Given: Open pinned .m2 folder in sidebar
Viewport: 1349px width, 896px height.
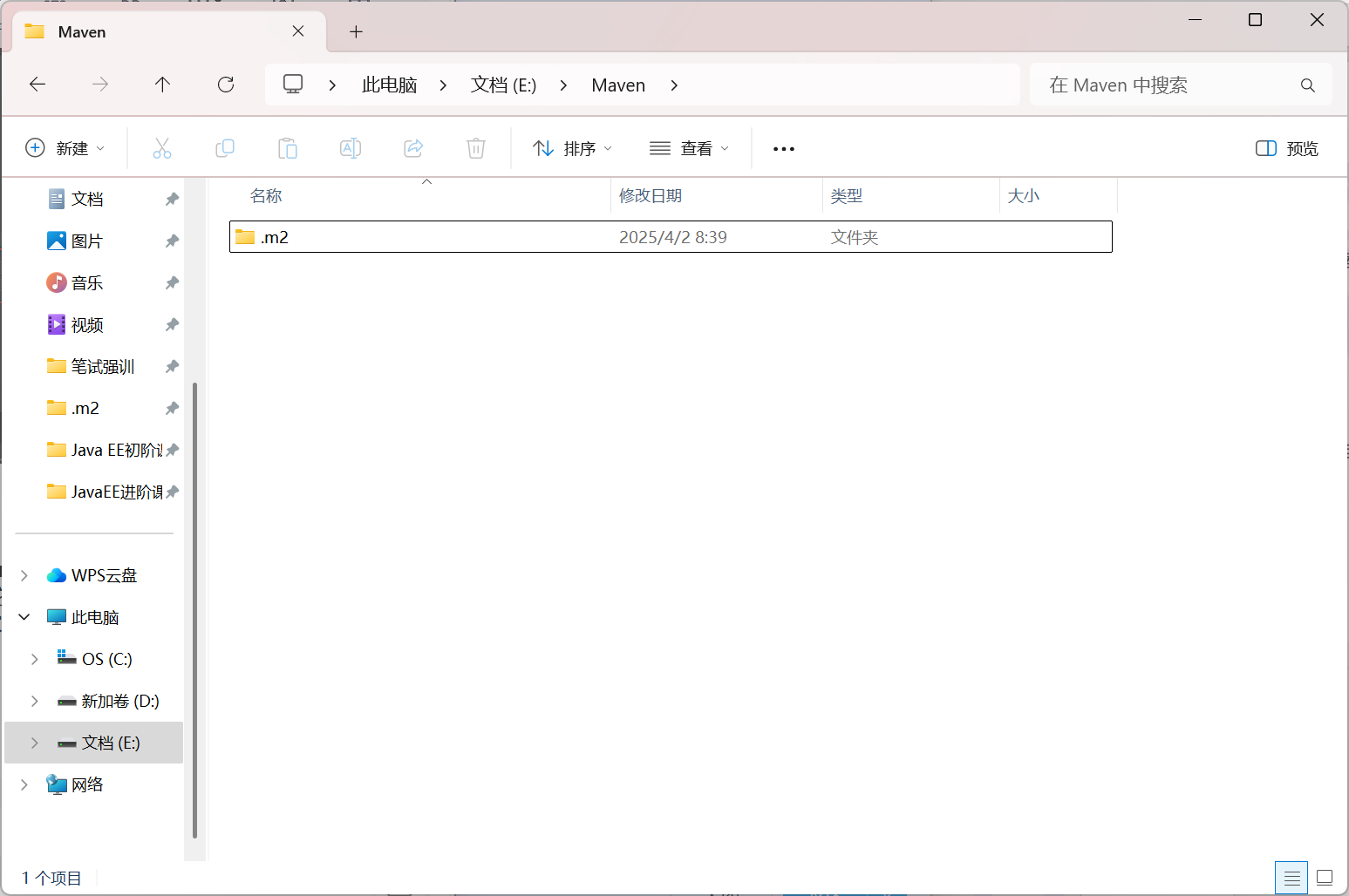Looking at the screenshot, I should (x=85, y=408).
